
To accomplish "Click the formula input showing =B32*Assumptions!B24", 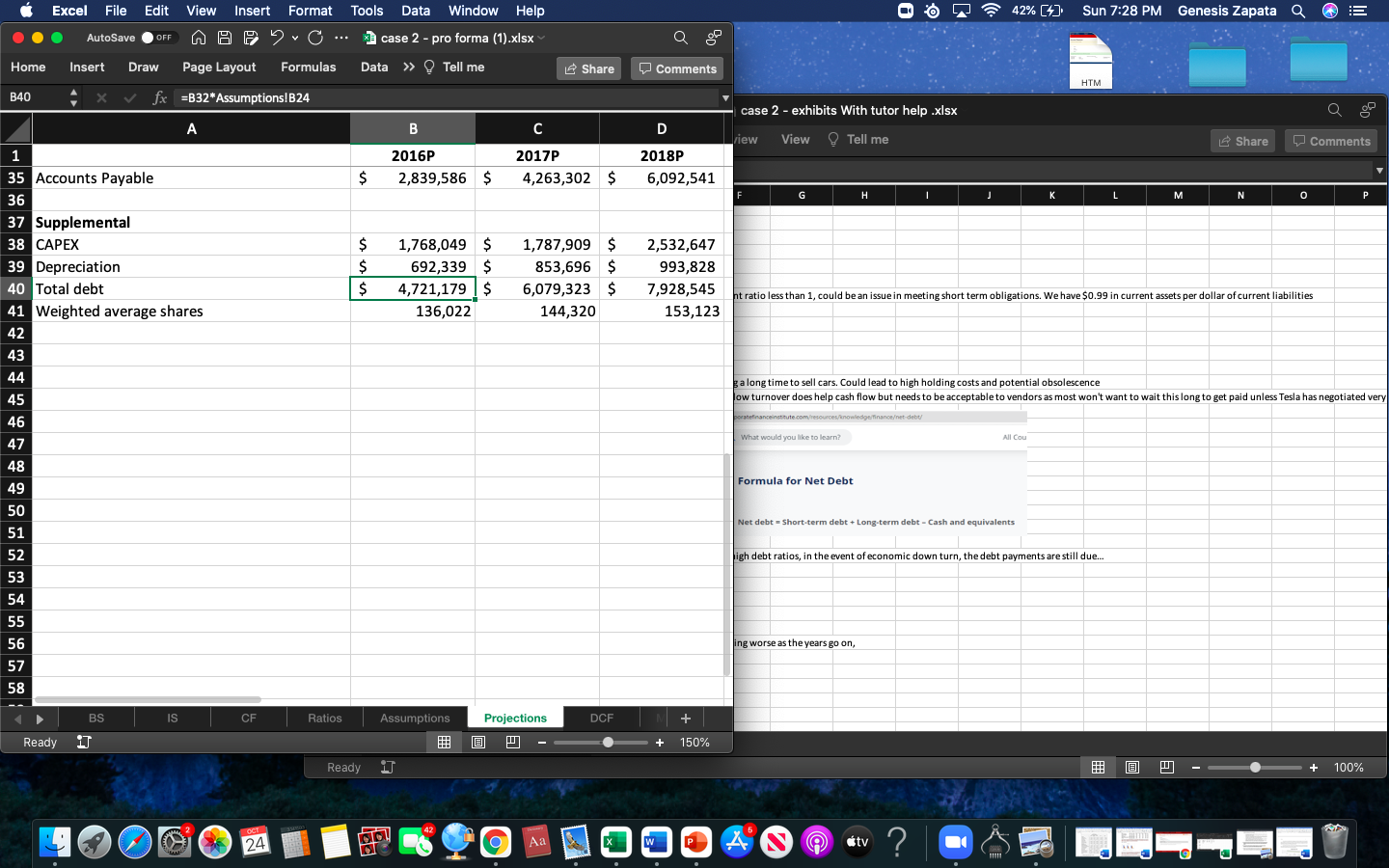I will [x=447, y=97].
